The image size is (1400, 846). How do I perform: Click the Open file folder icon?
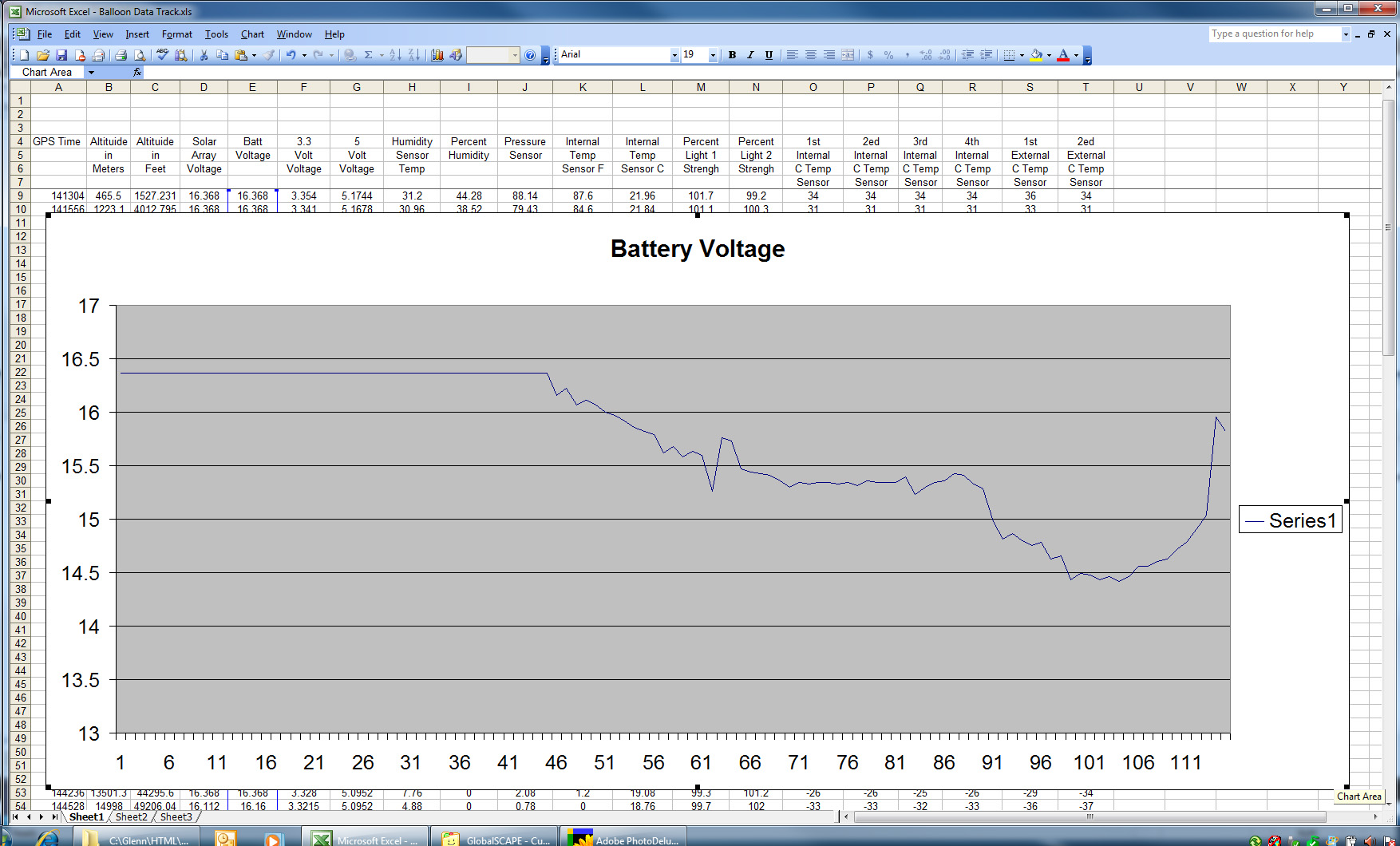[43, 55]
